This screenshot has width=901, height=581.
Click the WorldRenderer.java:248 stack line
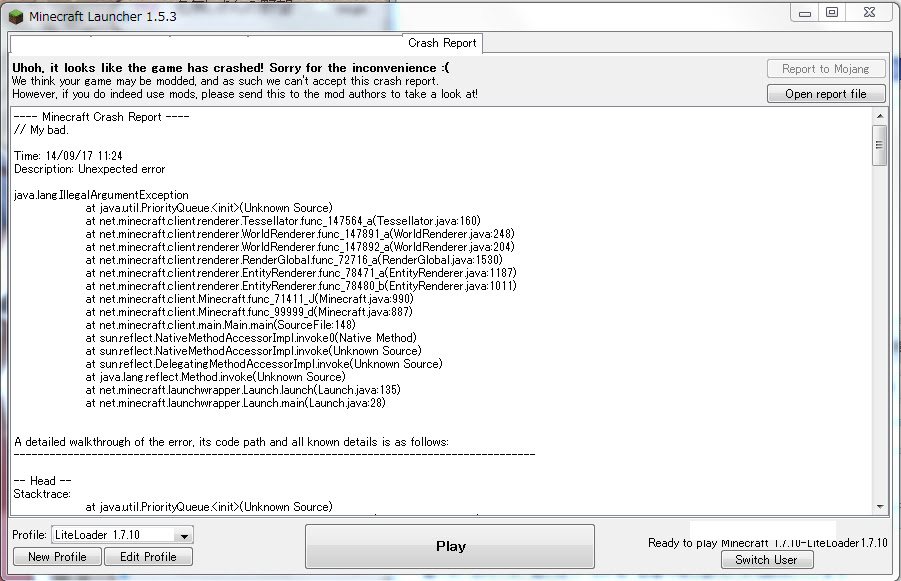click(x=300, y=234)
